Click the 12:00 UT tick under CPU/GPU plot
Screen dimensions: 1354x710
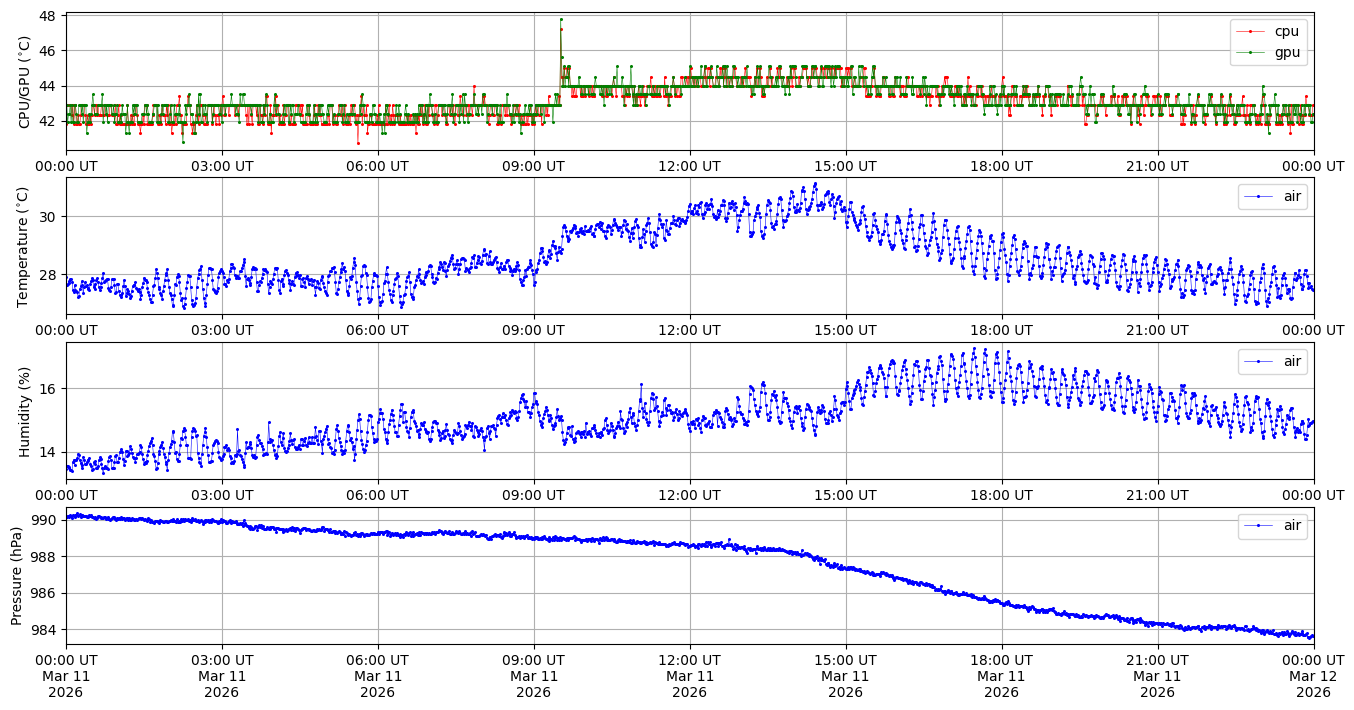click(689, 166)
